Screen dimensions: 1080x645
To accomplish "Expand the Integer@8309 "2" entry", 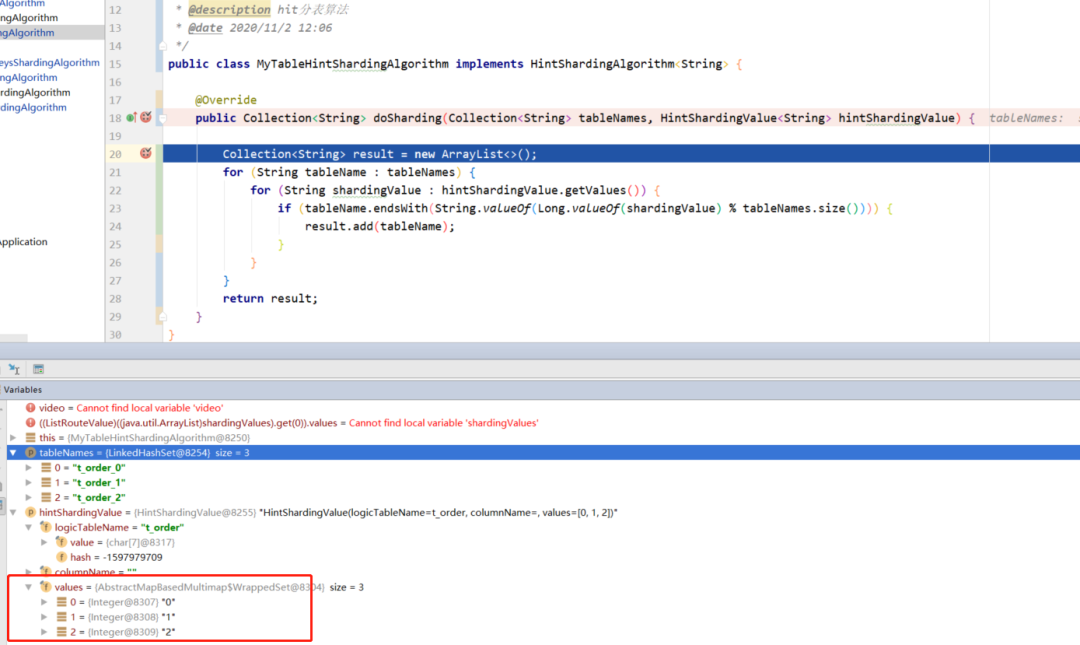I will tap(44, 632).
